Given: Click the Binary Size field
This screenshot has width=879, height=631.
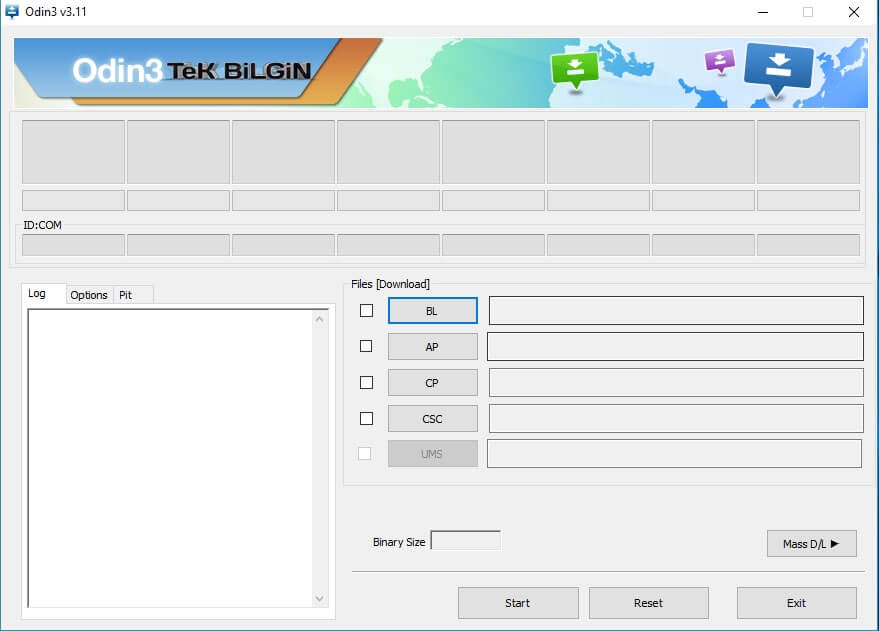Looking at the screenshot, I should pos(465,541).
